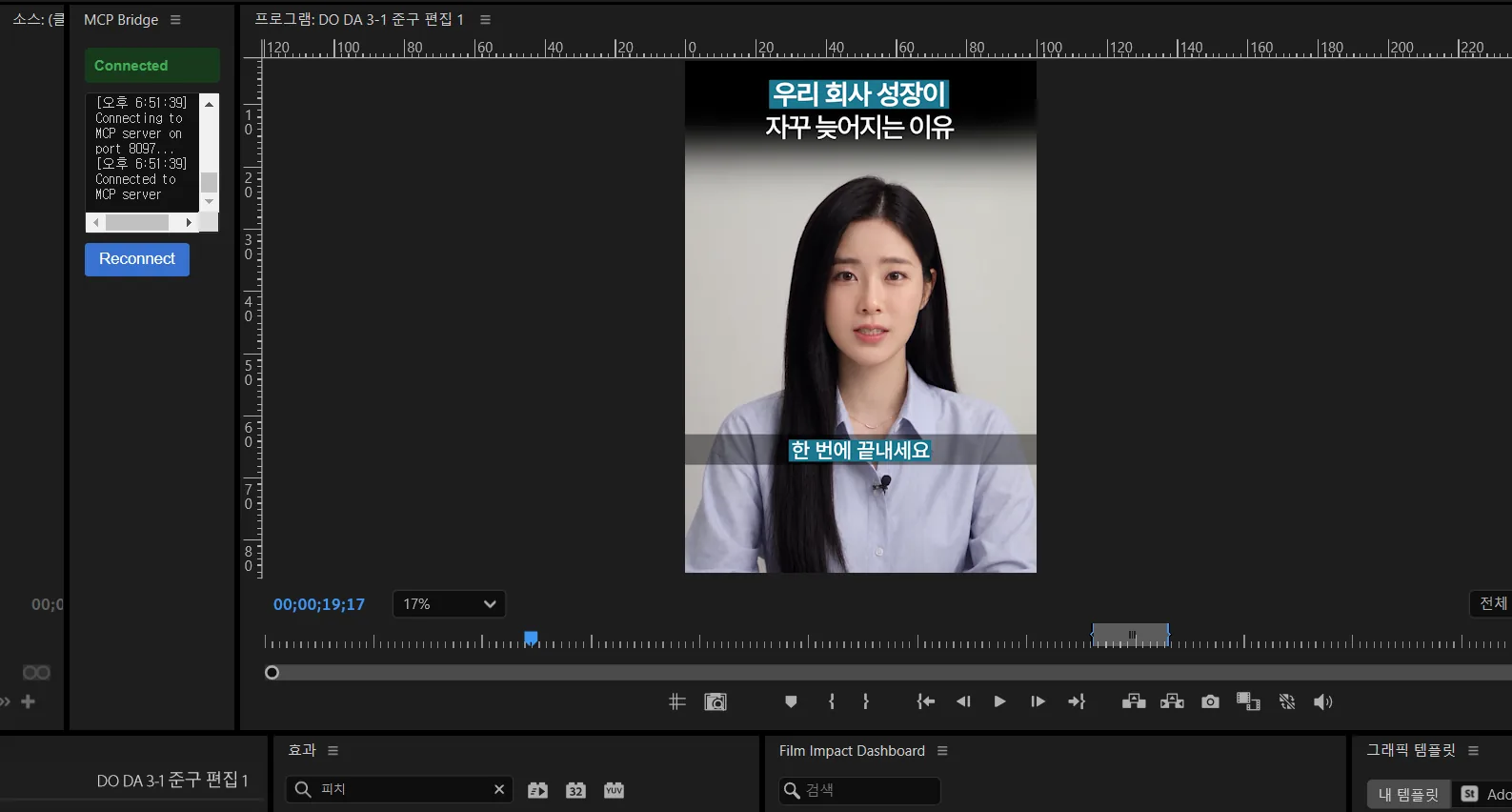Click the loop infinity icon in Source panel
1512x812 pixels.
pos(36,673)
